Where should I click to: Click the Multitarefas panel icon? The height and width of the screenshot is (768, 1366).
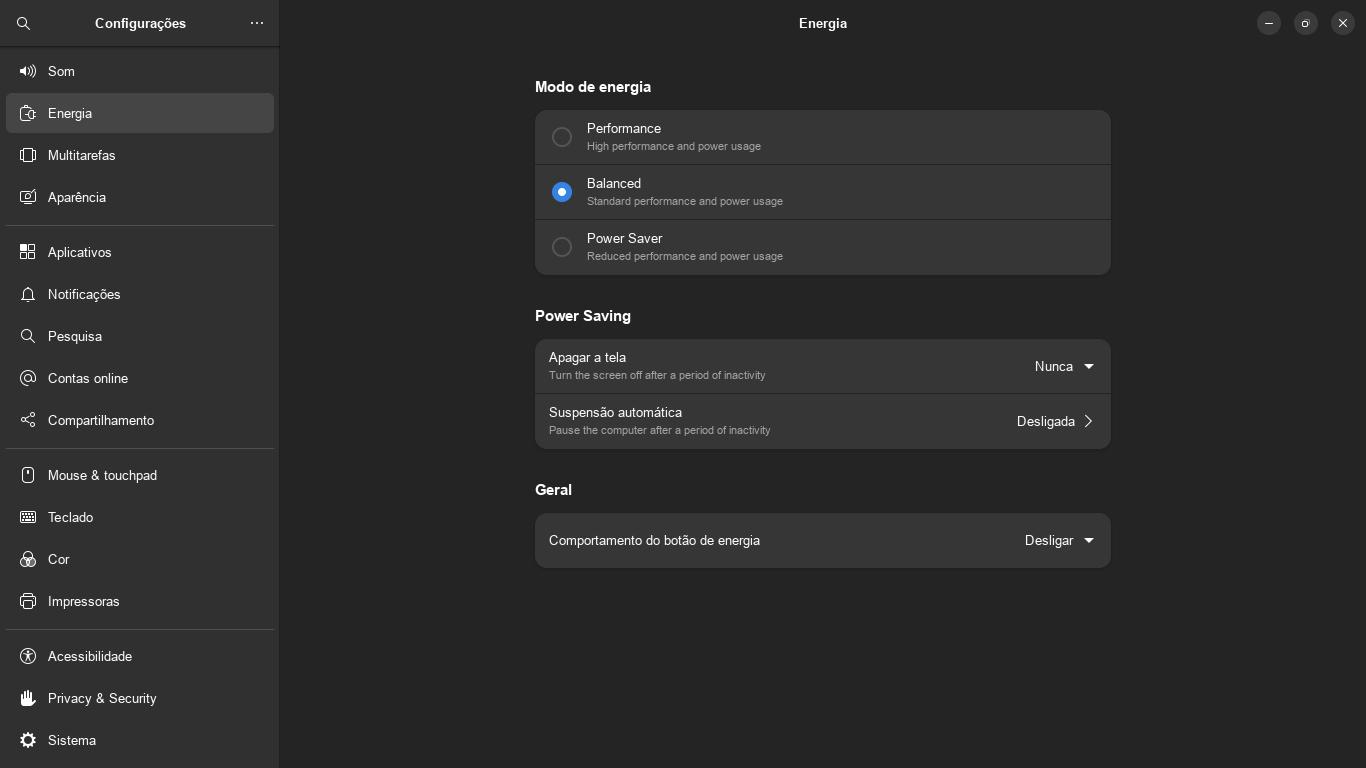tap(28, 155)
